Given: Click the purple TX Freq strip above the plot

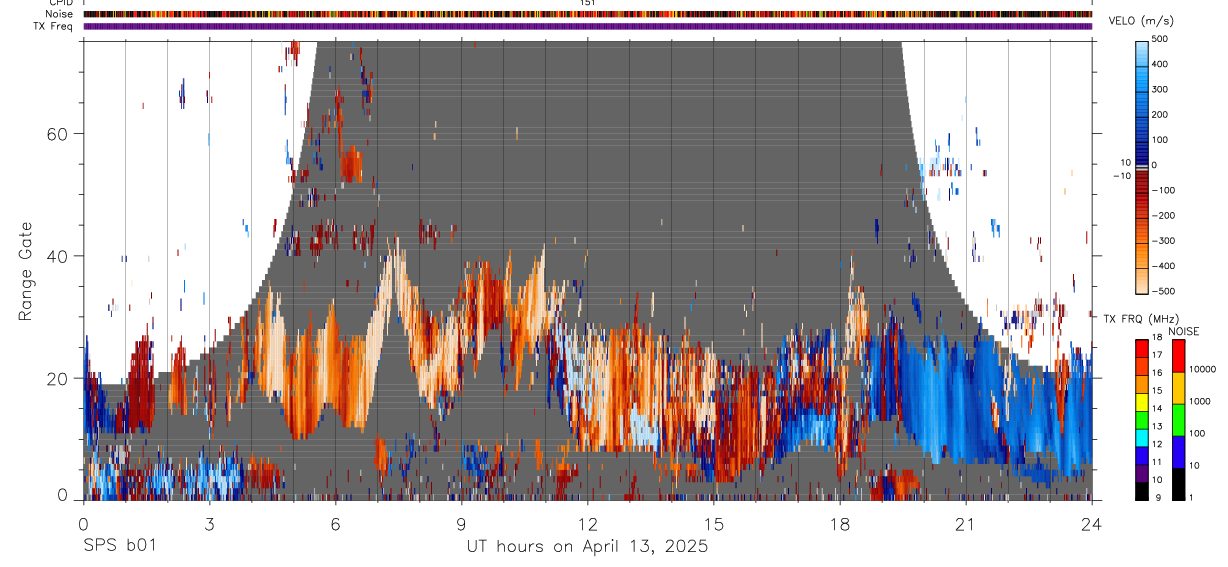Looking at the screenshot, I should [587, 26].
